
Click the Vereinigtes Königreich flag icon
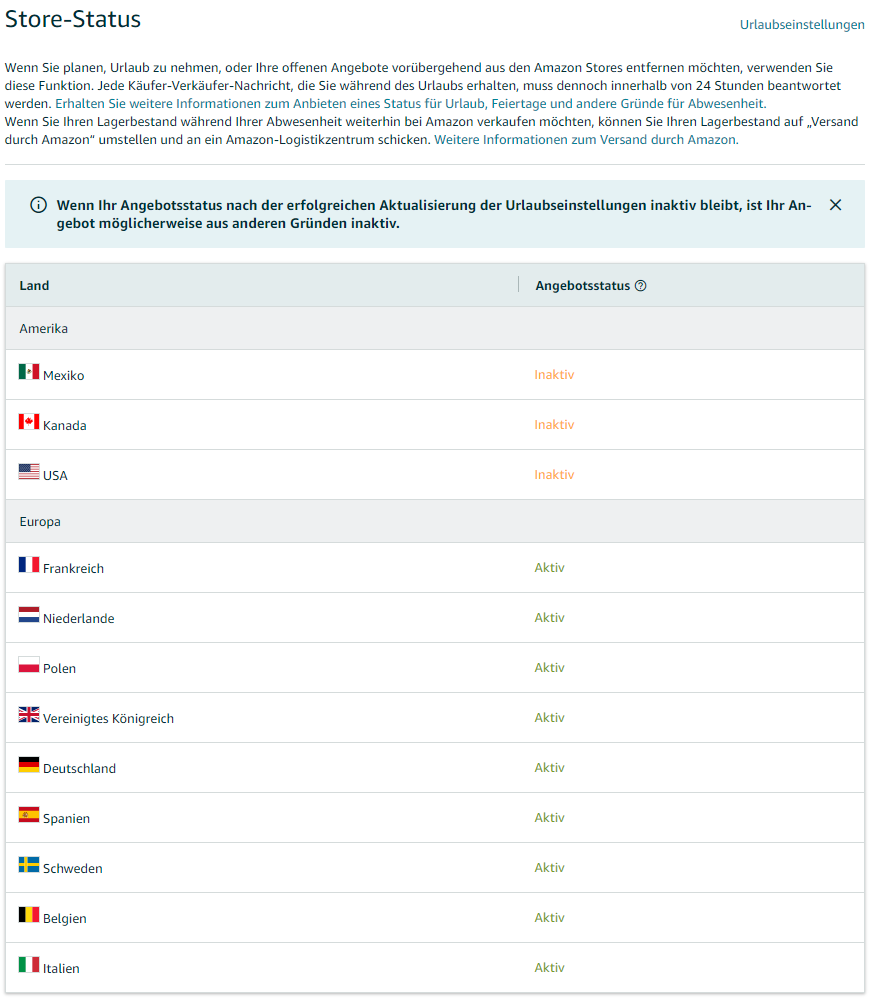point(29,715)
